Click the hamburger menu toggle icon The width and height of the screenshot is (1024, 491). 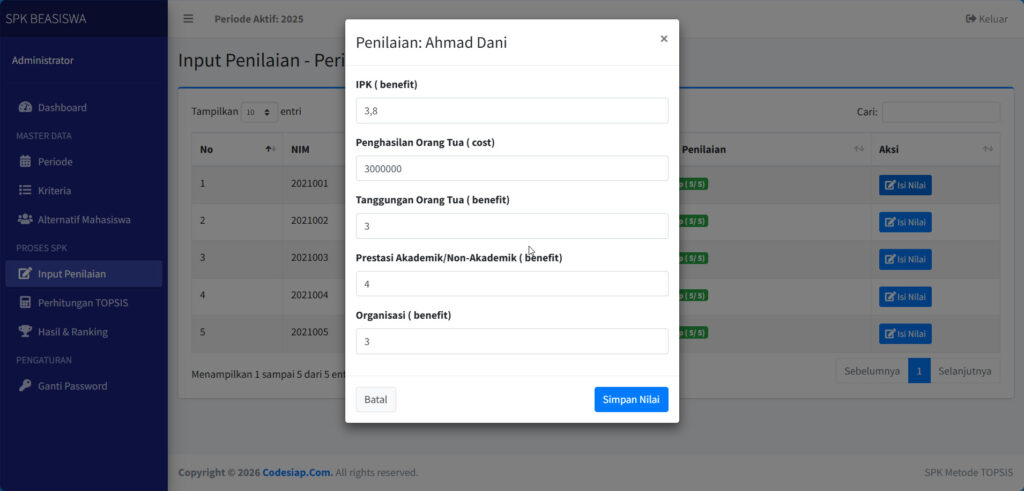[188, 19]
